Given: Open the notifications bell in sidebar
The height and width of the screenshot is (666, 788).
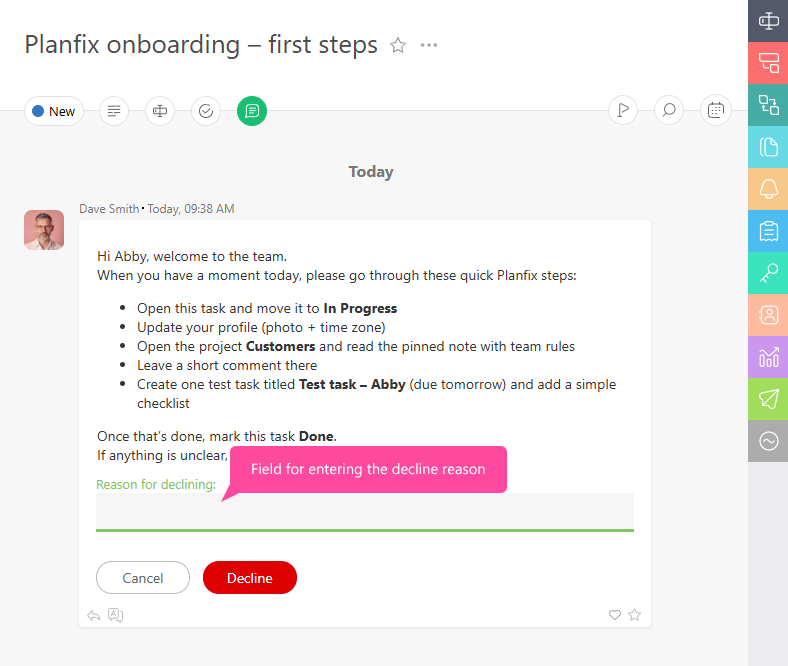Looking at the screenshot, I should 768,189.
